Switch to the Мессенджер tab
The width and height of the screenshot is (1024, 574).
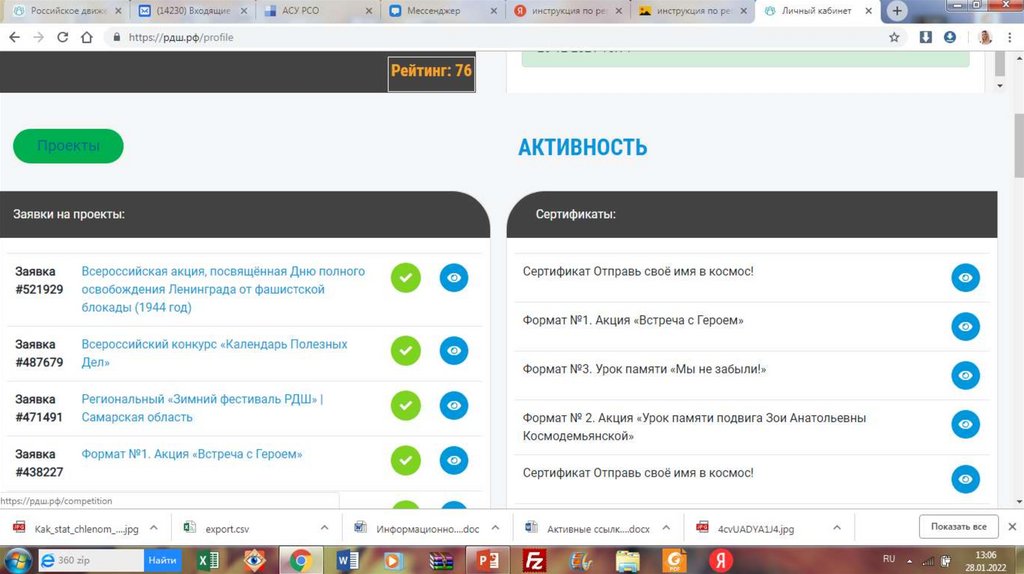pyautogui.click(x=441, y=11)
